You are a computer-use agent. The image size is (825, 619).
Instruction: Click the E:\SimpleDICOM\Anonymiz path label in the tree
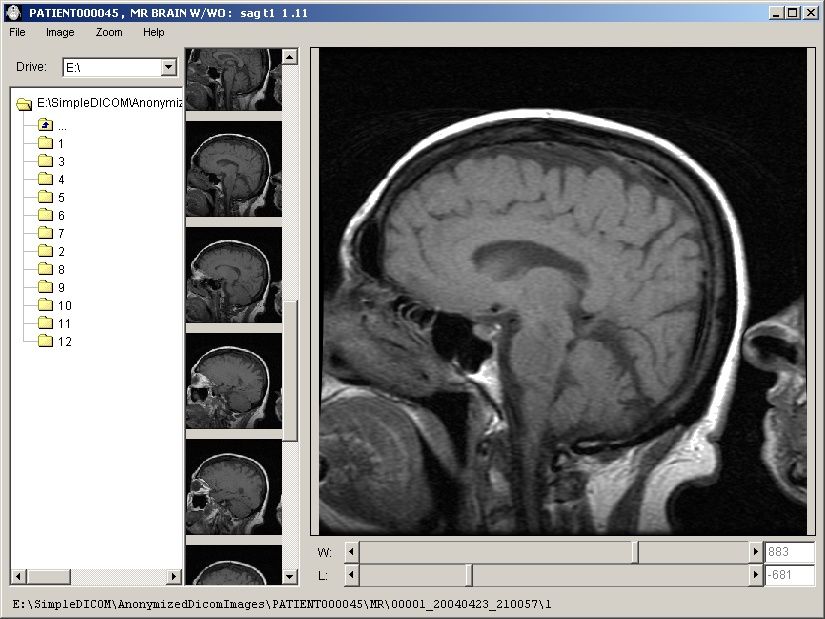pyautogui.click(x=109, y=103)
